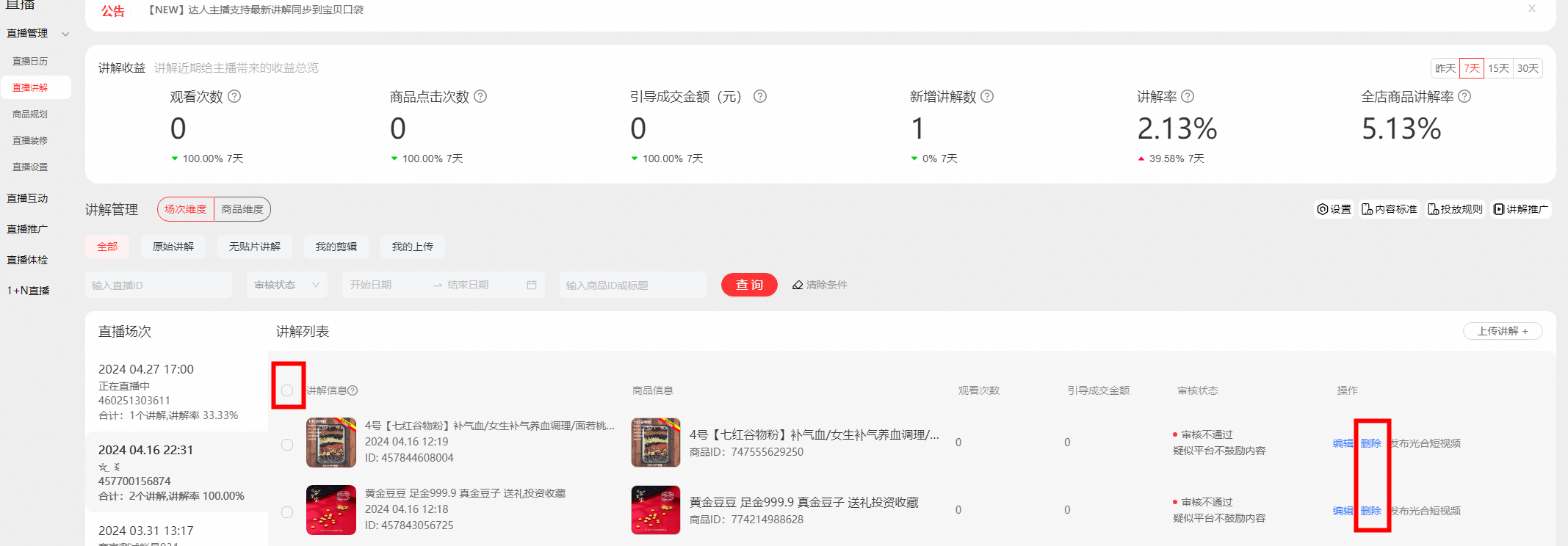The image size is (1568, 546).
Task: Open 商品规划 in sidebar
Action: coord(30,114)
